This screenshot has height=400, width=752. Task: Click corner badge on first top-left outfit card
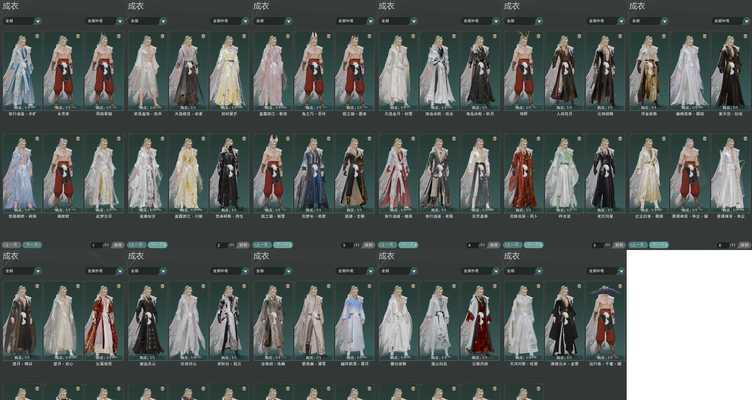coord(37,37)
